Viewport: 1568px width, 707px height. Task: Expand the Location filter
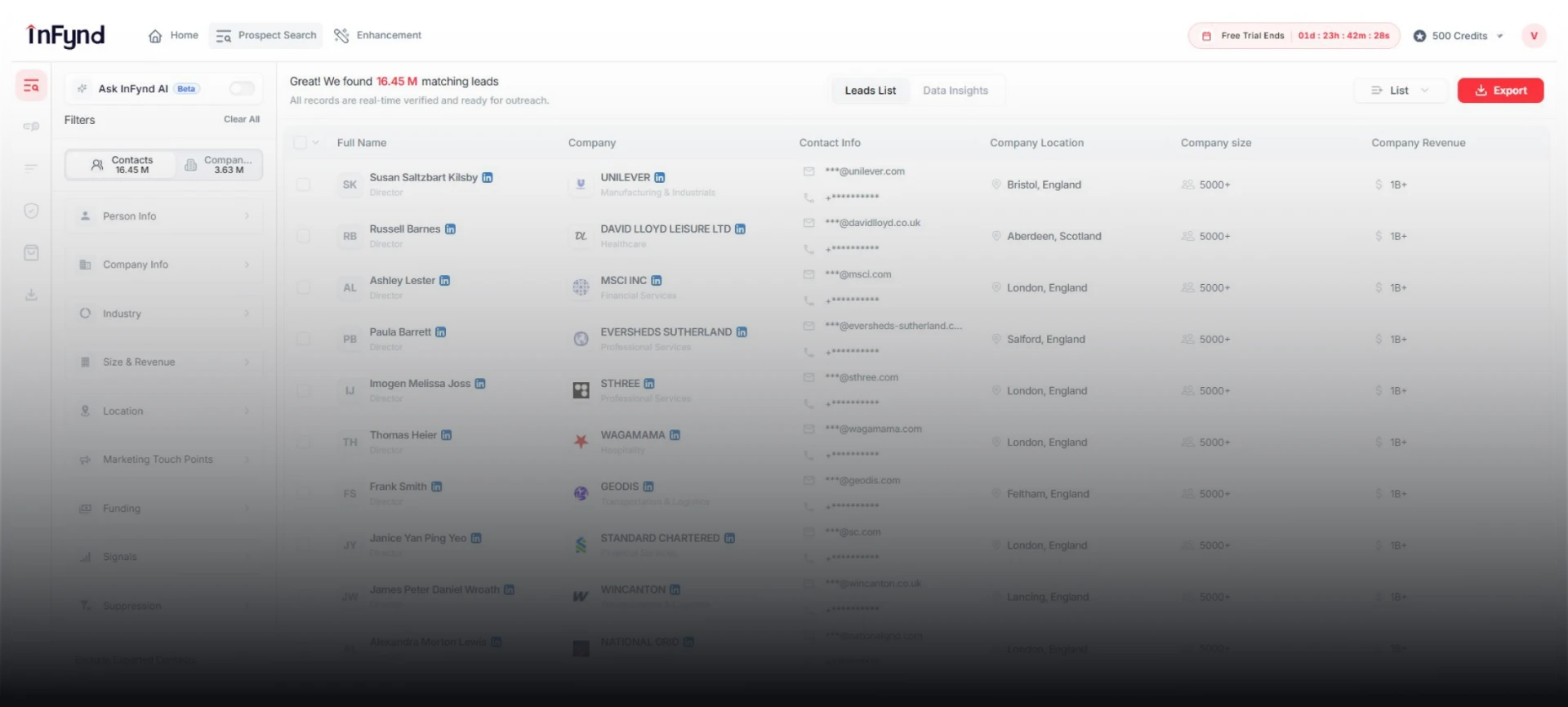click(x=163, y=411)
